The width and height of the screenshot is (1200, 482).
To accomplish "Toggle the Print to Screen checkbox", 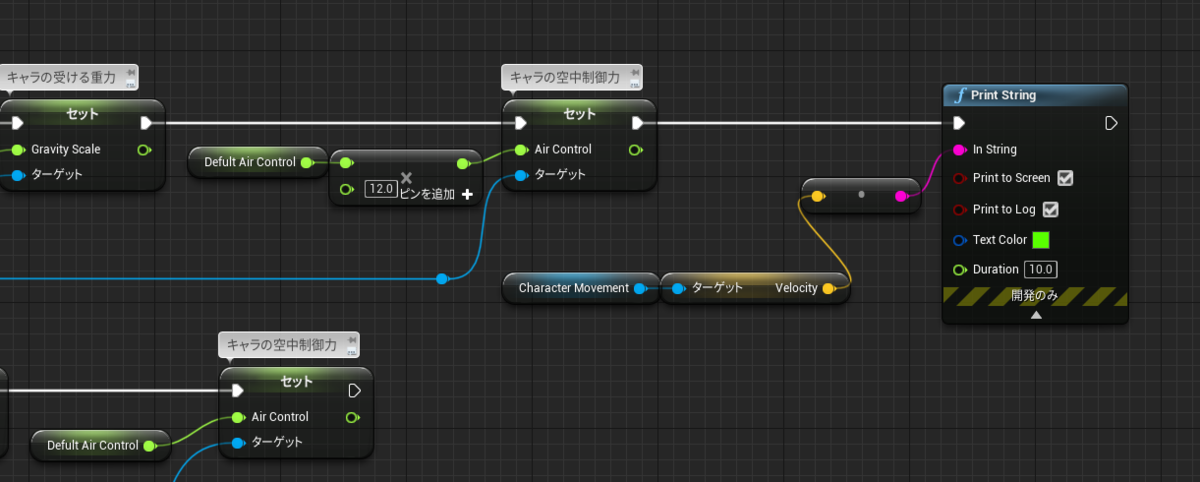I will coord(1065,178).
